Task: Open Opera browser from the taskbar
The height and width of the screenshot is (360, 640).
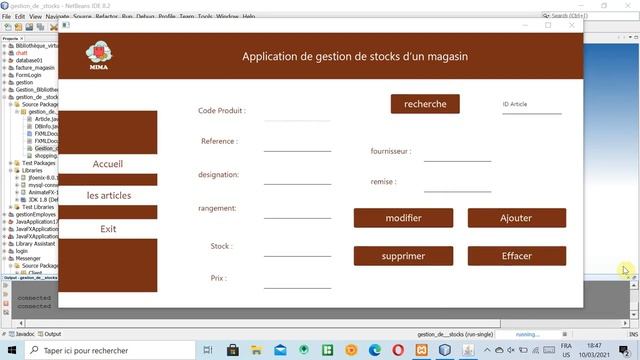Action: pos(398,350)
